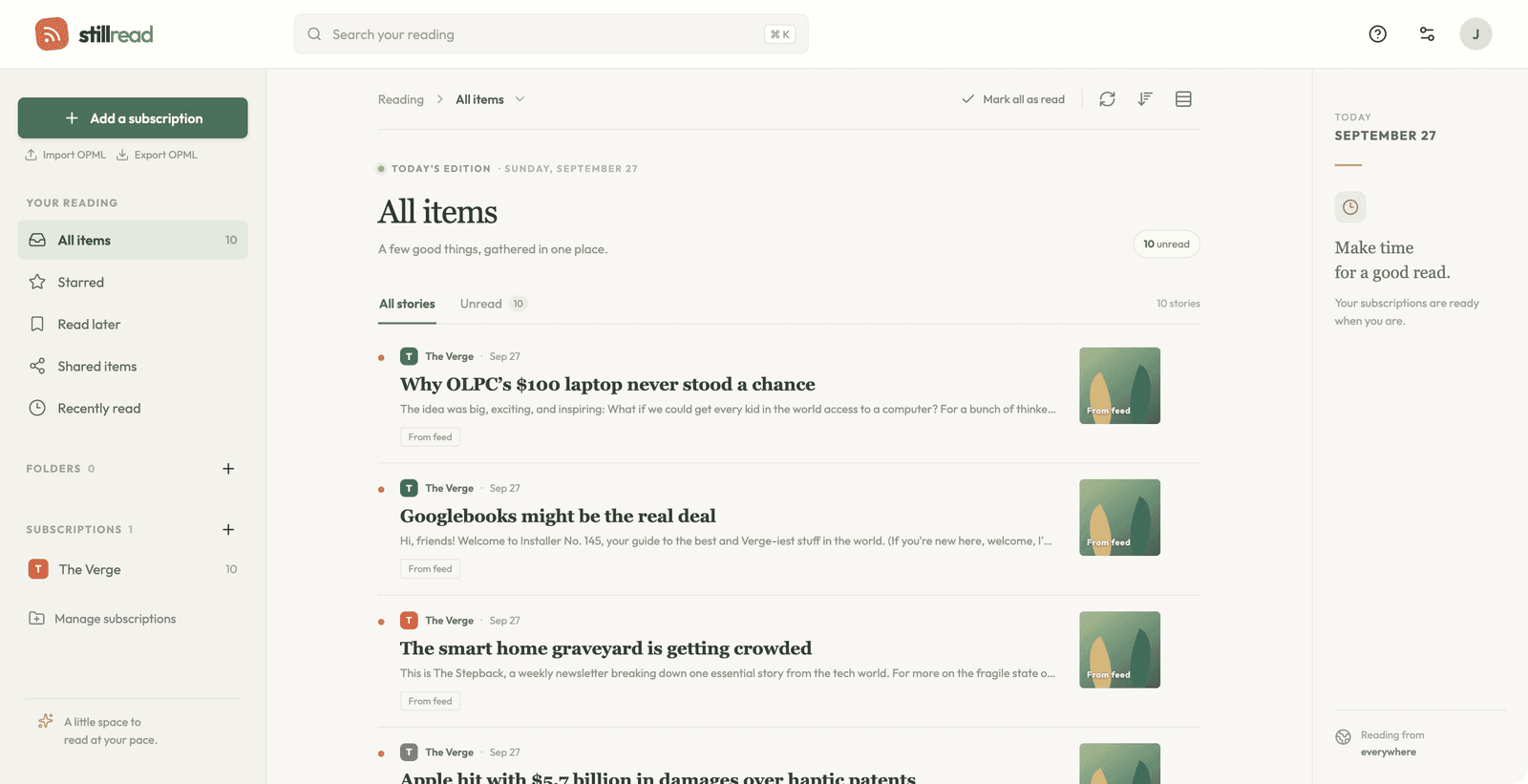The height and width of the screenshot is (784, 1528).
Task: Toggle unread dot on Googlebooks story
Action: pos(381,490)
